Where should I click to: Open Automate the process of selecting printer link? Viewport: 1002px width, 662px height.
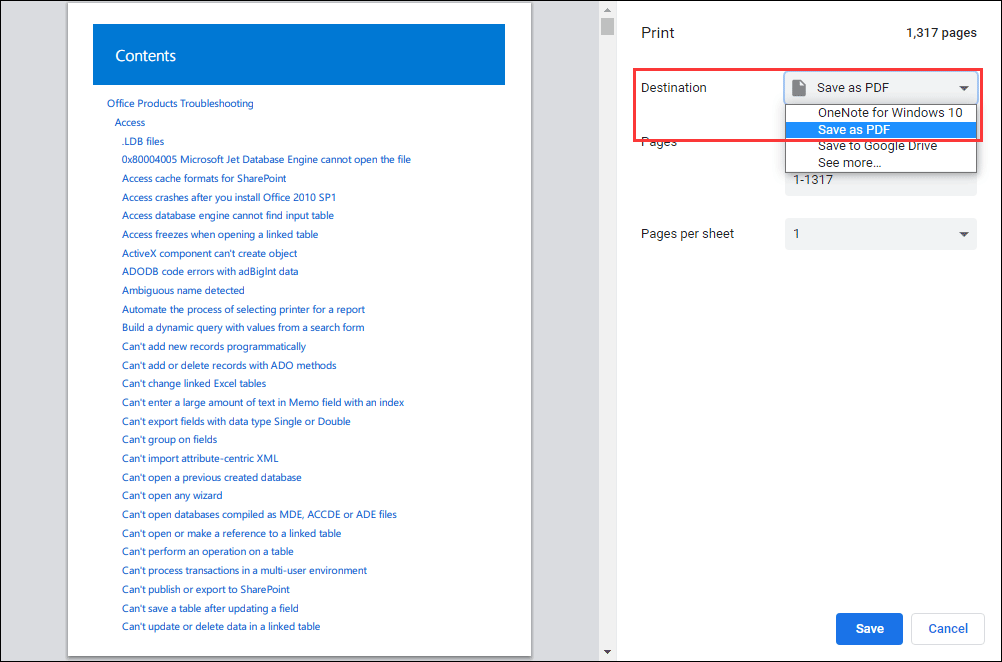243,309
